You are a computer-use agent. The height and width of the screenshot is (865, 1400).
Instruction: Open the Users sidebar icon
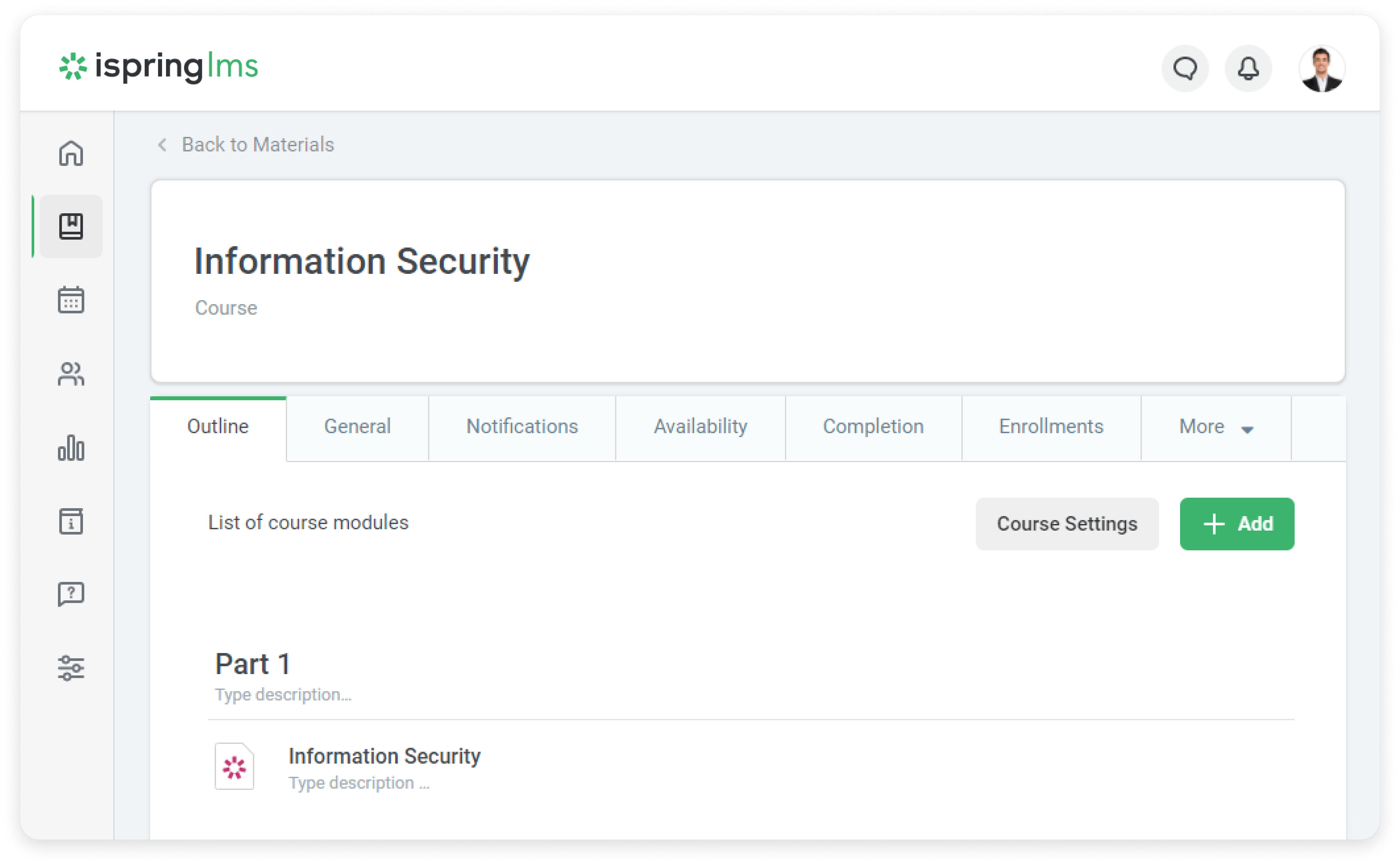coord(71,374)
